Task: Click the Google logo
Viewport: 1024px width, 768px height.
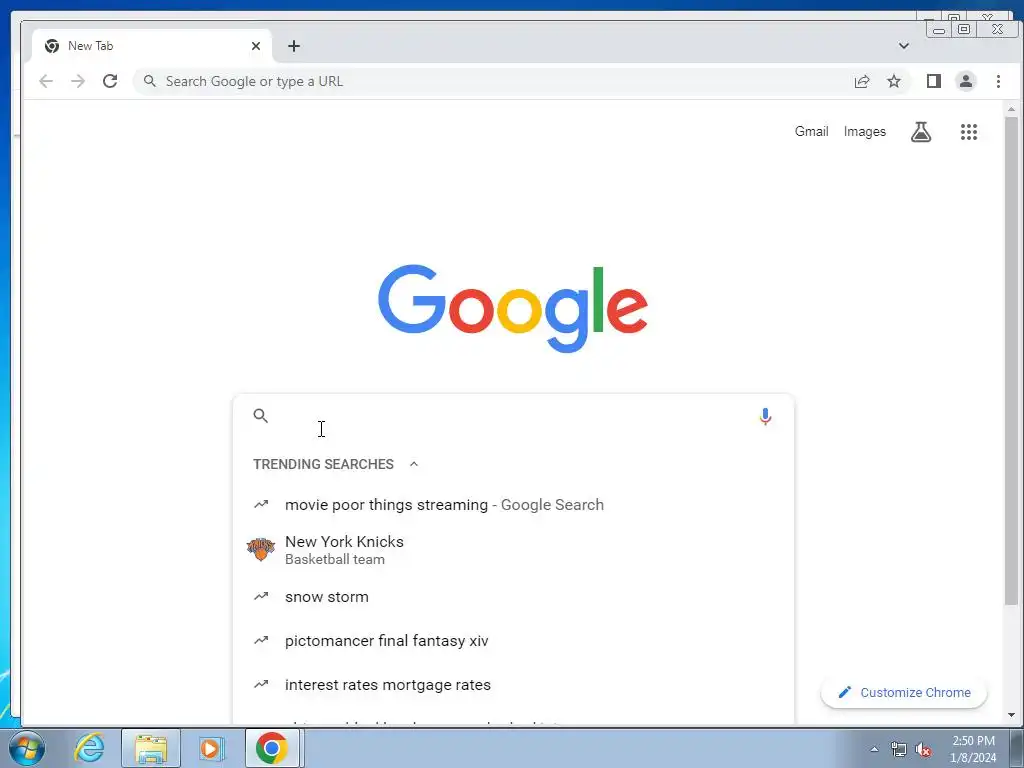Action: click(x=513, y=308)
